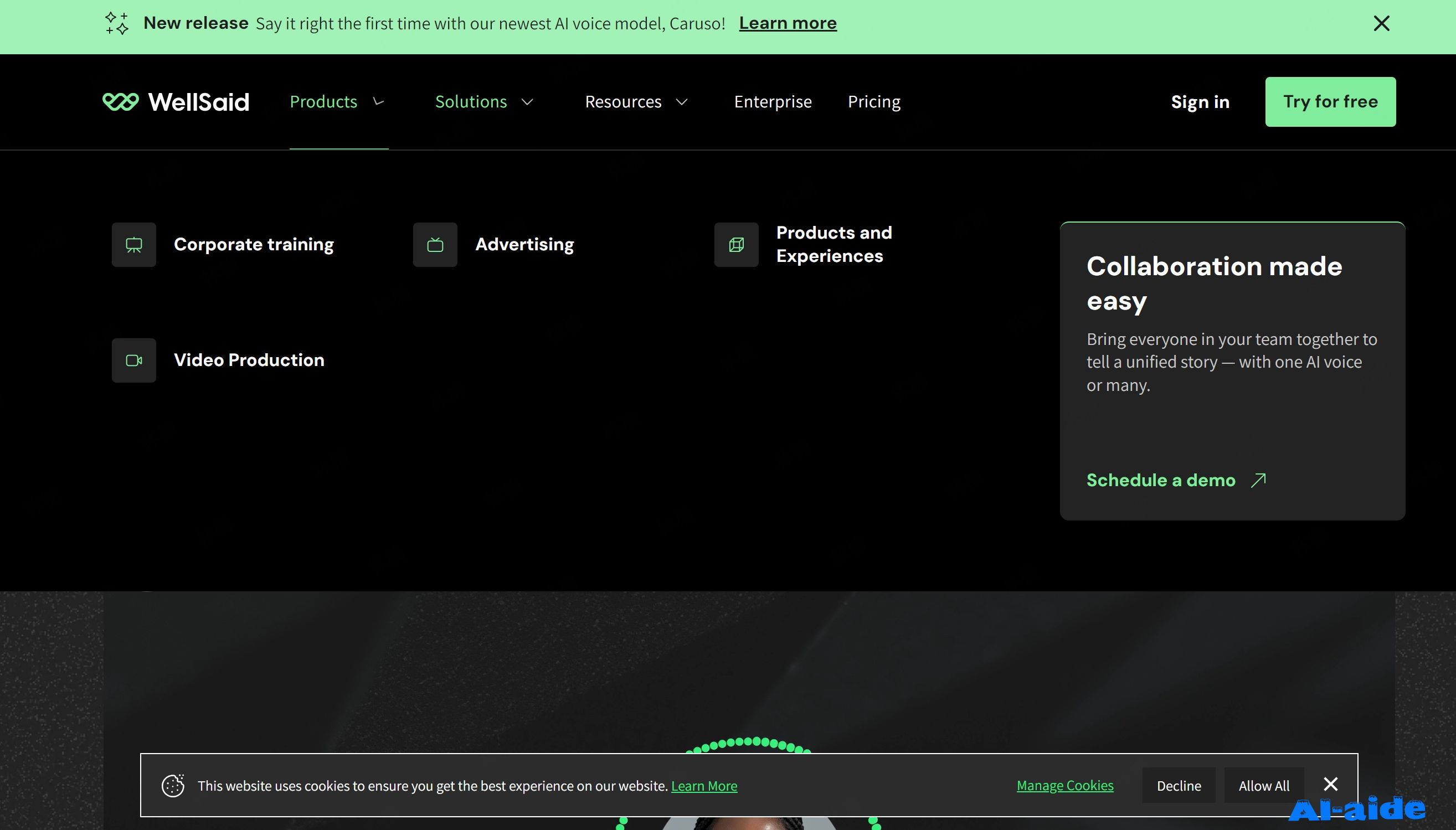
Task: Click the Products and Experiences cube icon
Action: 737,245
